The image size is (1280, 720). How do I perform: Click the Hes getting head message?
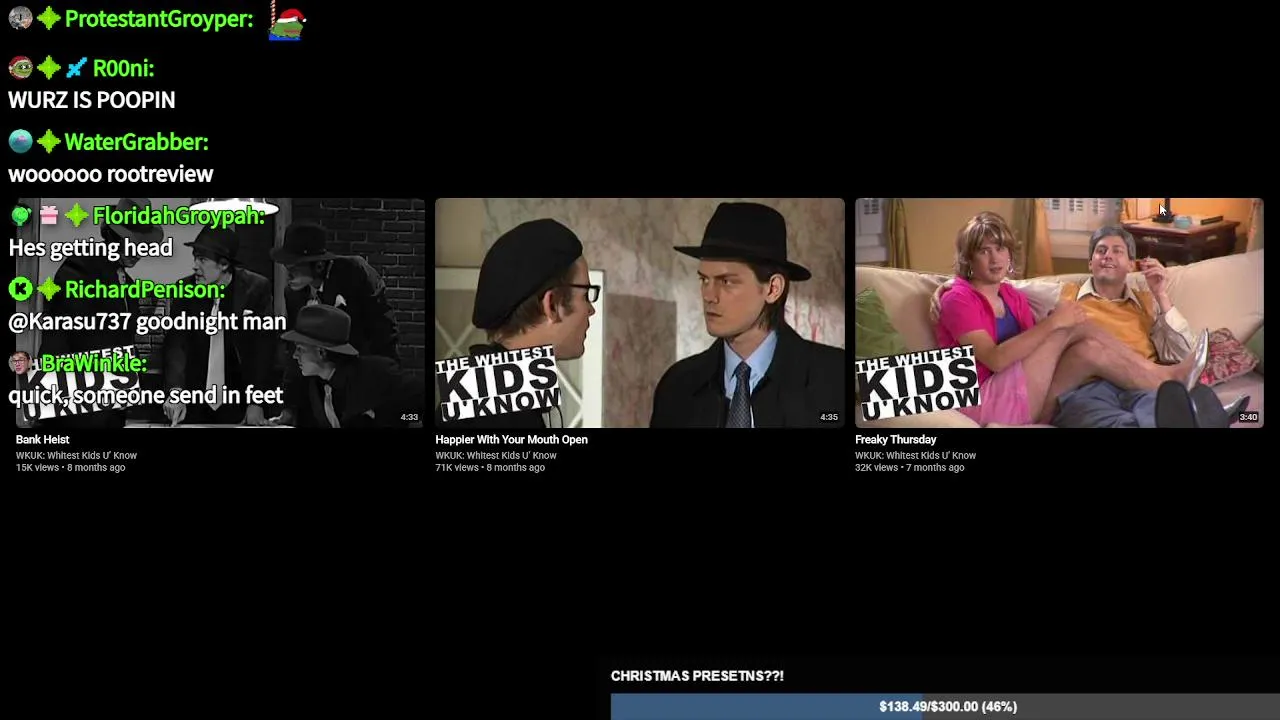[91, 248]
